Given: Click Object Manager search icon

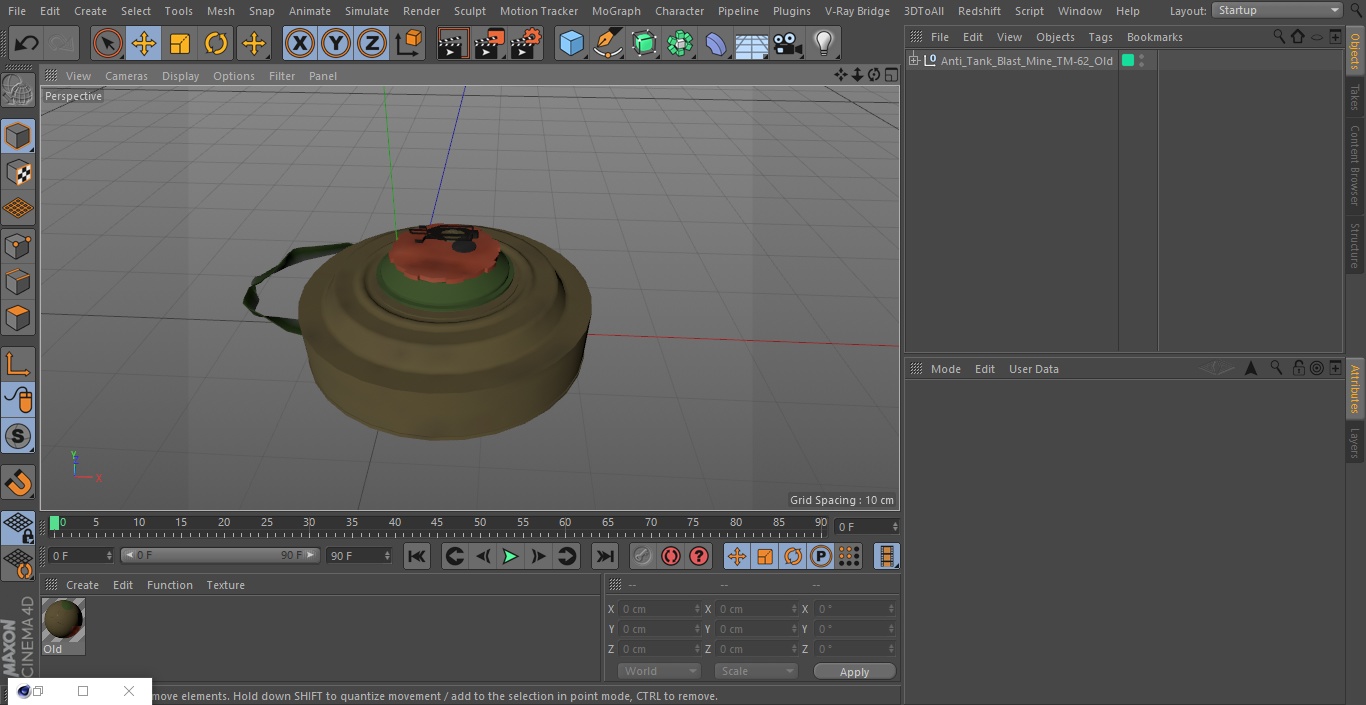Looking at the screenshot, I should coord(1279,36).
